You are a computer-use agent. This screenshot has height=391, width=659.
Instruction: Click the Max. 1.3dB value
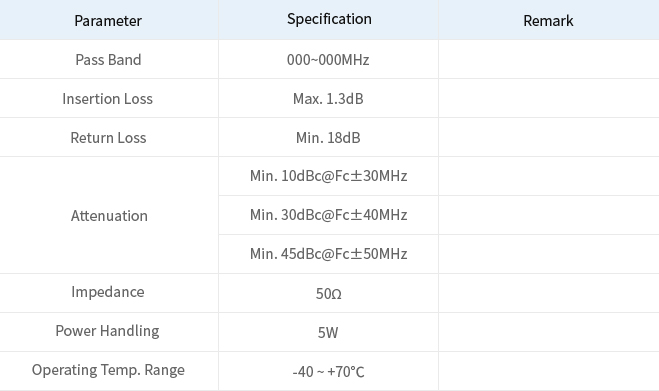point(328,99)
